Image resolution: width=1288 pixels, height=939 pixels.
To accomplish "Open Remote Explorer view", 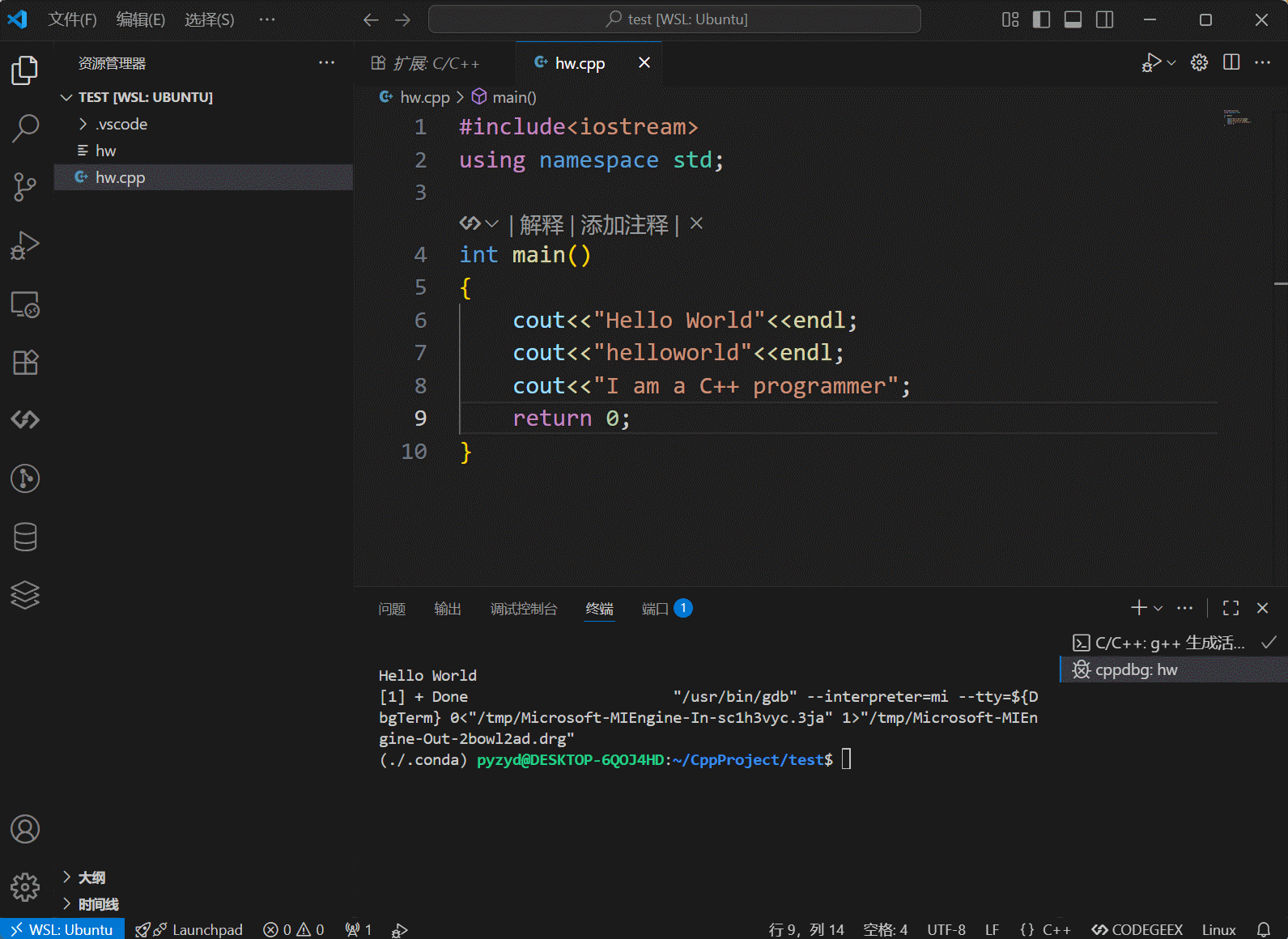I will click(25, 304).
